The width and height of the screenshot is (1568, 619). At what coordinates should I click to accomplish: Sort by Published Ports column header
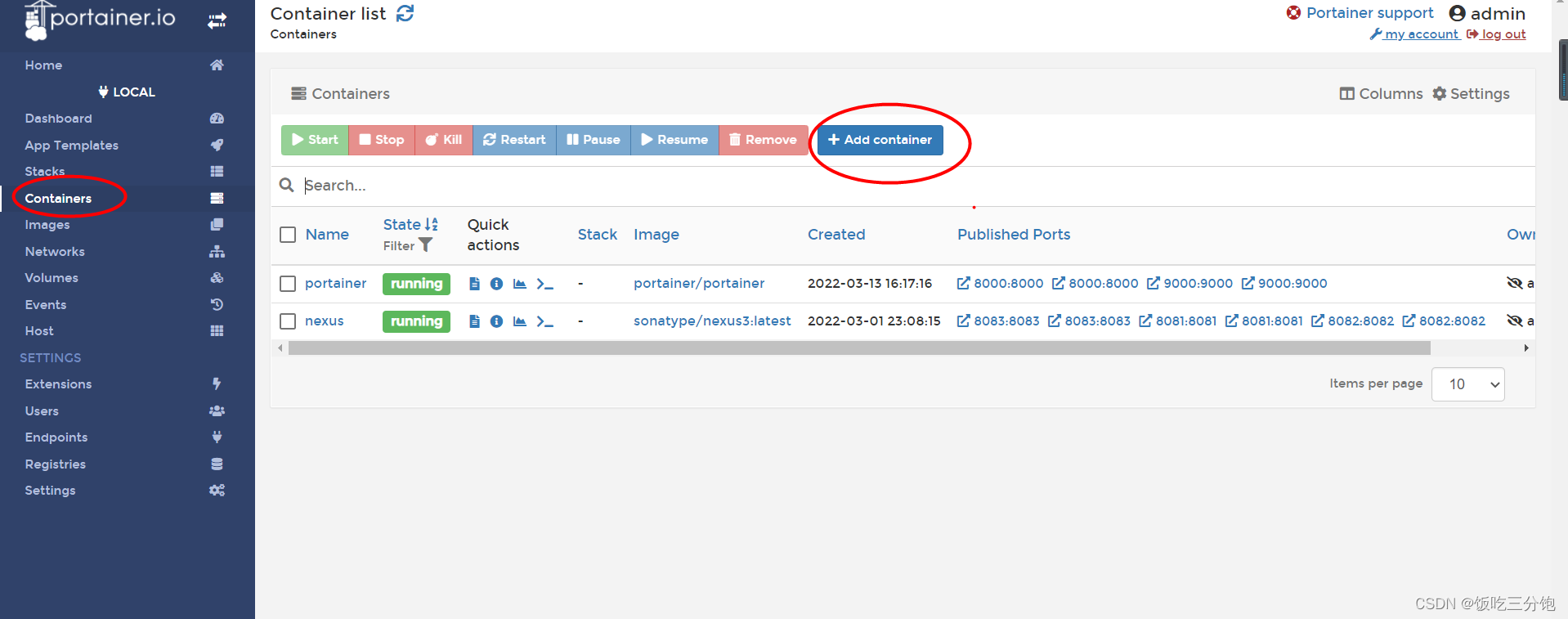[x=1014, y=235]
